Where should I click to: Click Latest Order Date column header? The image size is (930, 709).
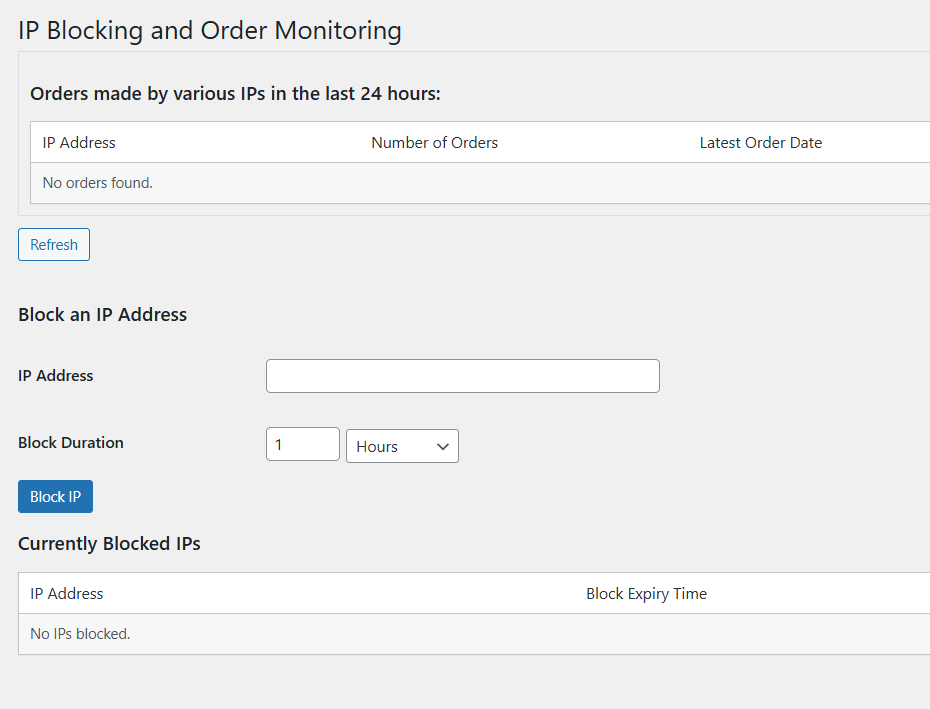(760, 143)
